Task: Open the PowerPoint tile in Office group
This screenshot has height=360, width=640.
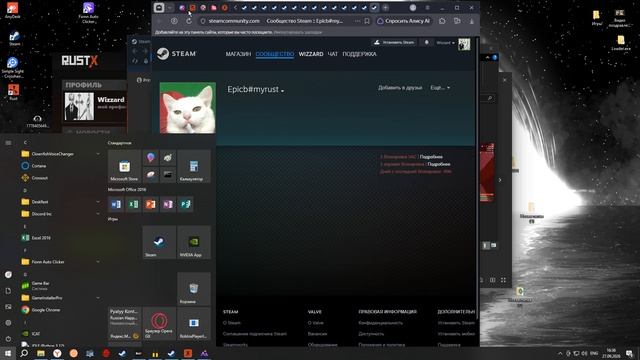Action: coord(151,204)
